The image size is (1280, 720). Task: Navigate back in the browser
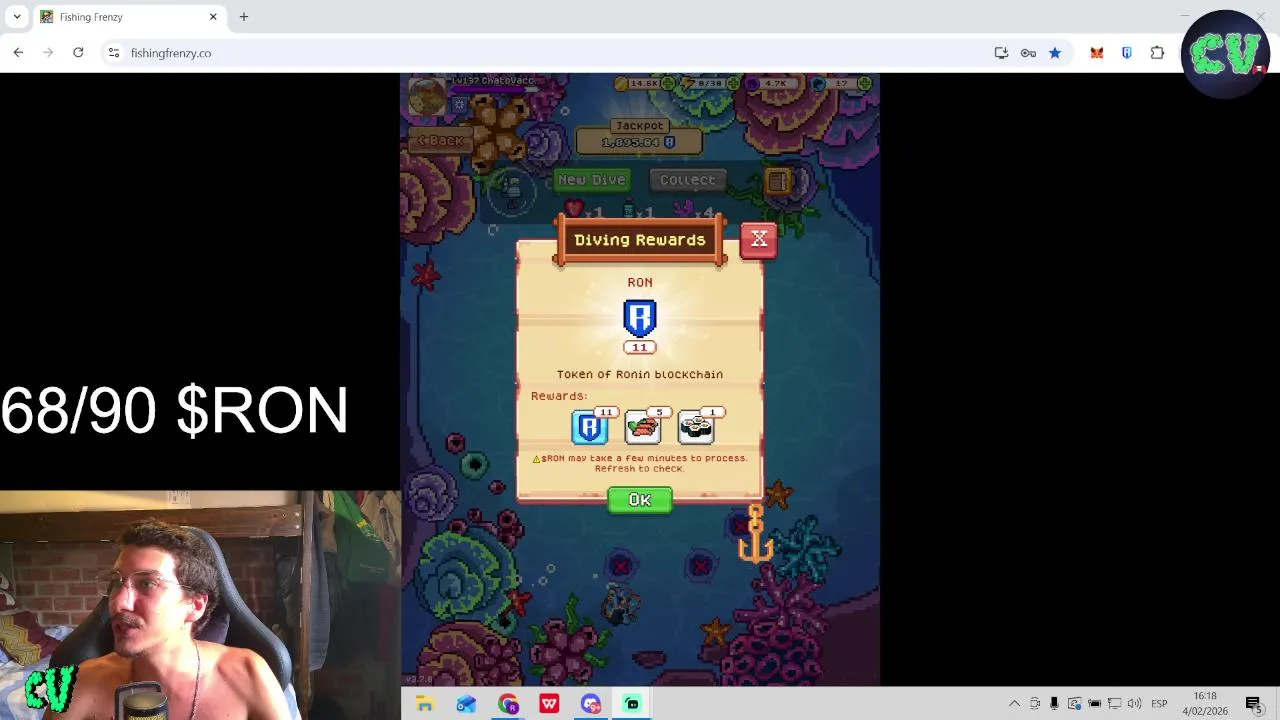[18, 53]
